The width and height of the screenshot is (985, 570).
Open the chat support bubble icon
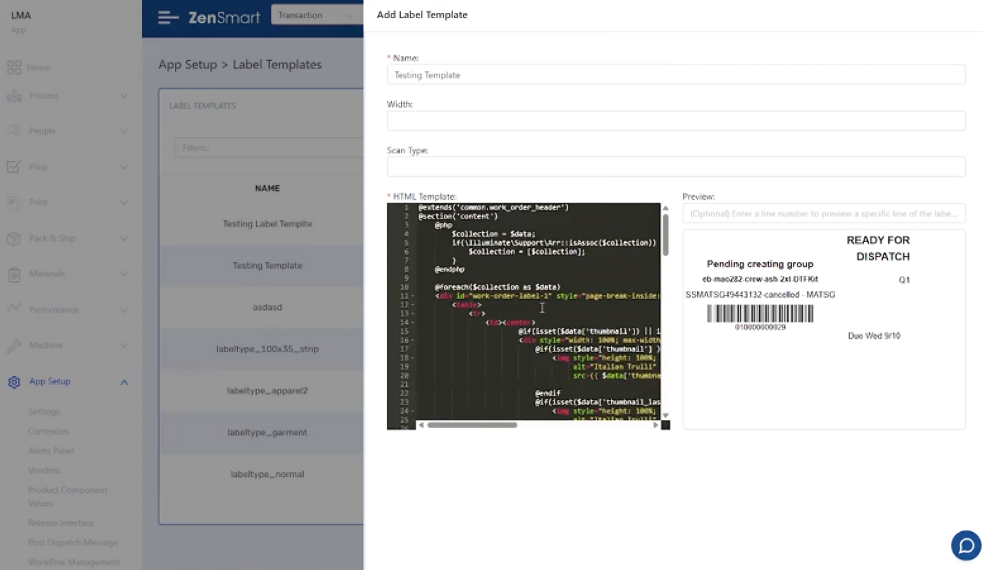pos(966,545)
